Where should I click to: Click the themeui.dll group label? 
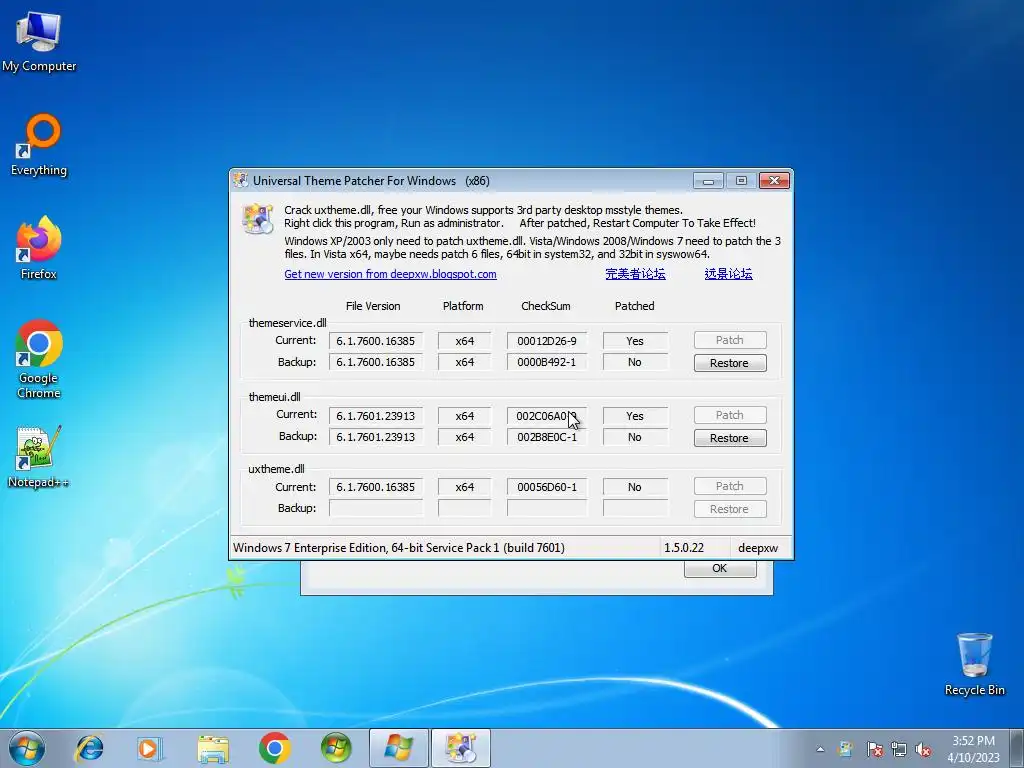[x=274, y=397]
